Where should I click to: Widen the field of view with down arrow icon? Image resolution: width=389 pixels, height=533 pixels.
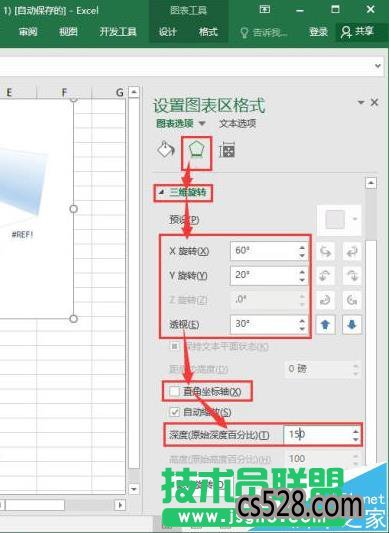click(352, 325)
